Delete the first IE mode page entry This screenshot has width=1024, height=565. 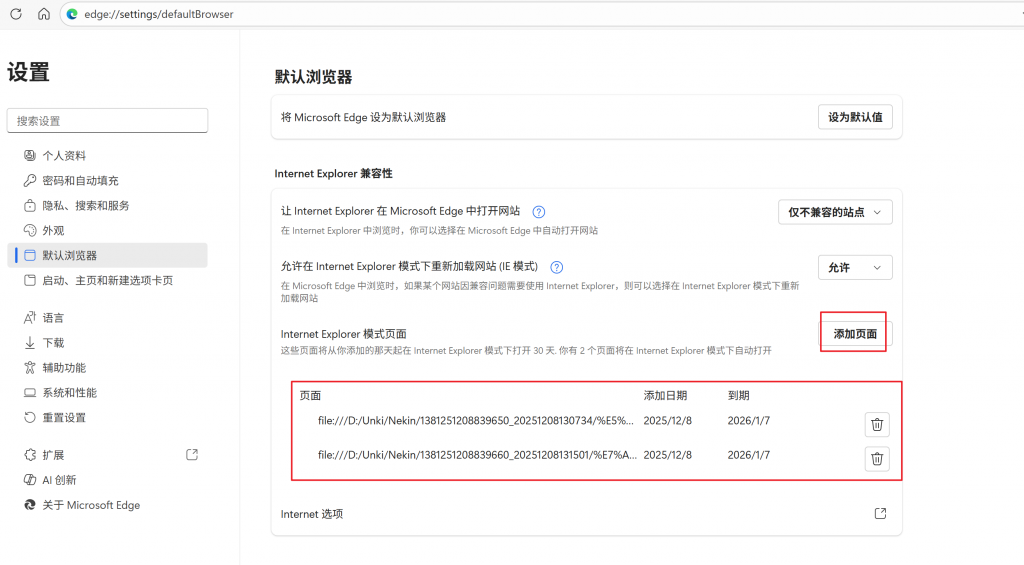(x=877, y=425)
